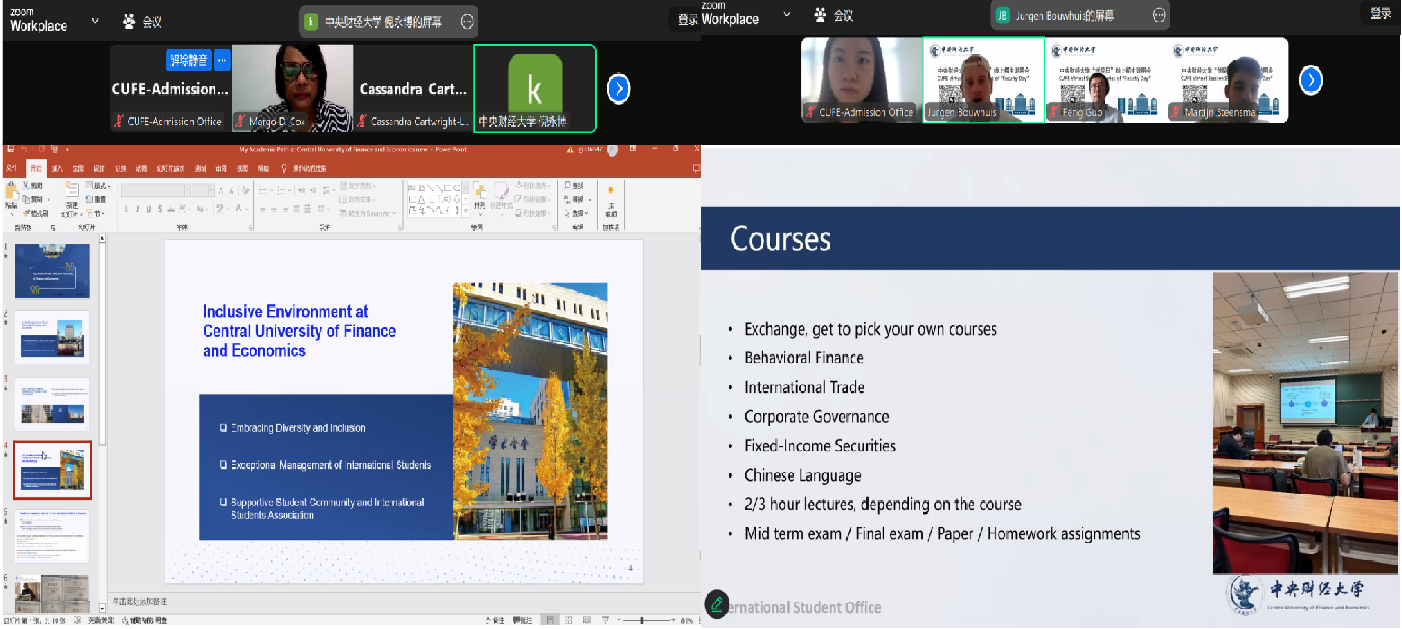The width and height of the screenshot is (1402, 629).
Task: Click 会议 button in left Zoom window
Action: tap(142, 20)
